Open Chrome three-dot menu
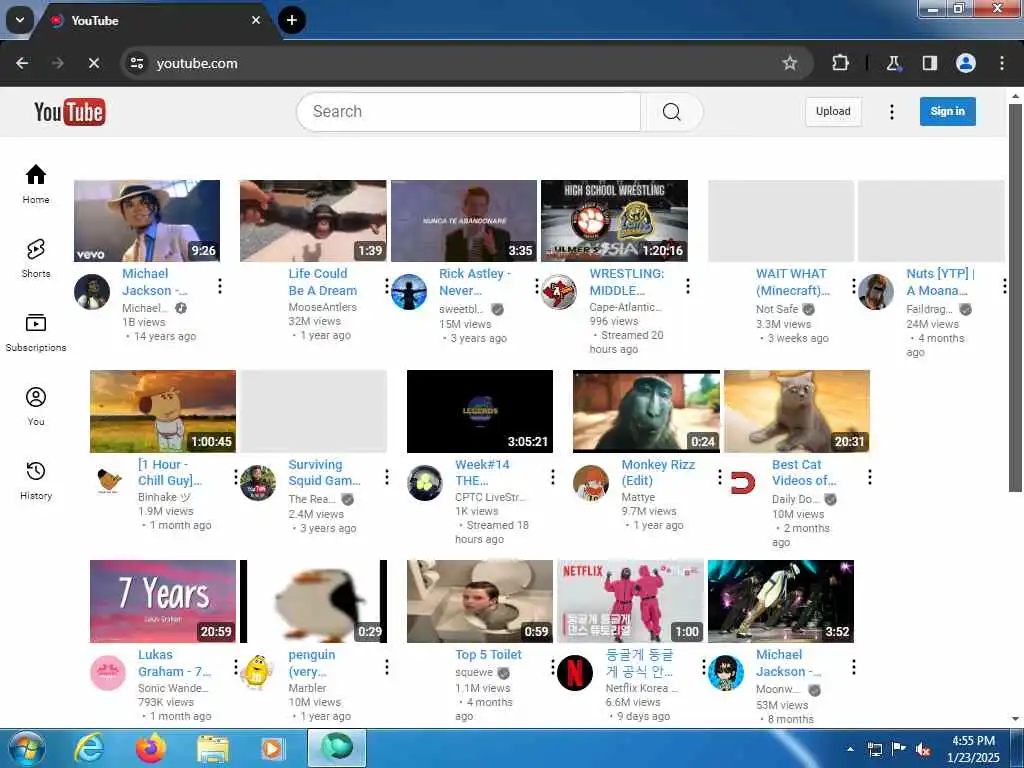Image resolution: width=1024 pixels, height=768 pixels. pos(1002,63)
